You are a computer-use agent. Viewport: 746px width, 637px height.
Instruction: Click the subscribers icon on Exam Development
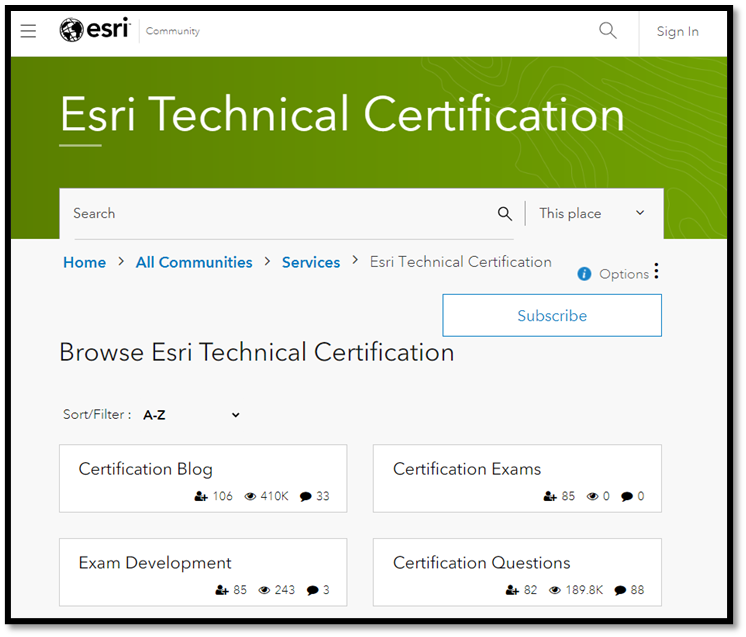pos(222,590)
